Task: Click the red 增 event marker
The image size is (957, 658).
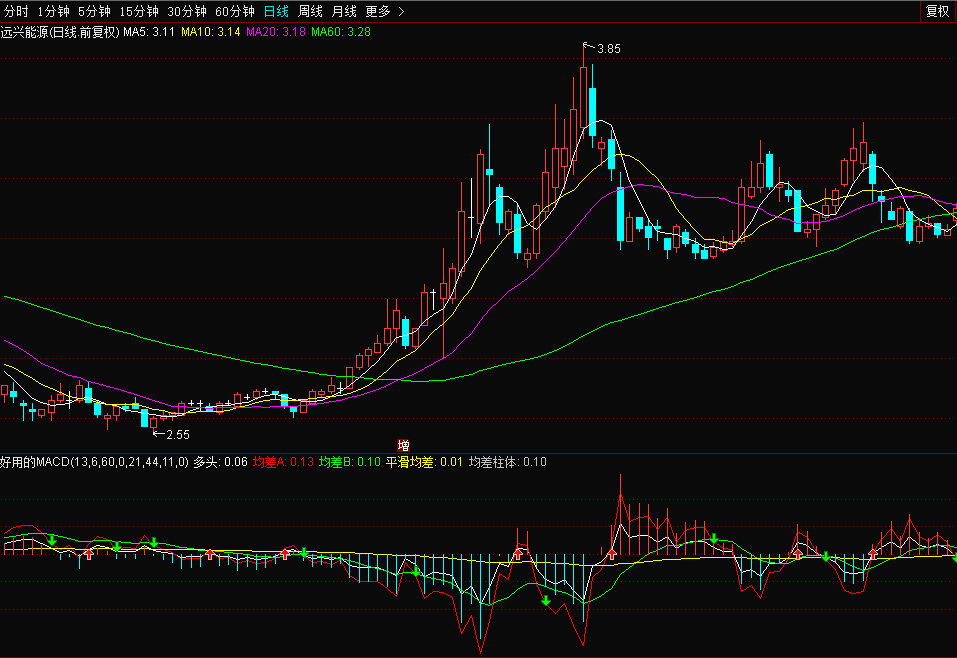Action: pyautogui.click(x=403, y=445)
